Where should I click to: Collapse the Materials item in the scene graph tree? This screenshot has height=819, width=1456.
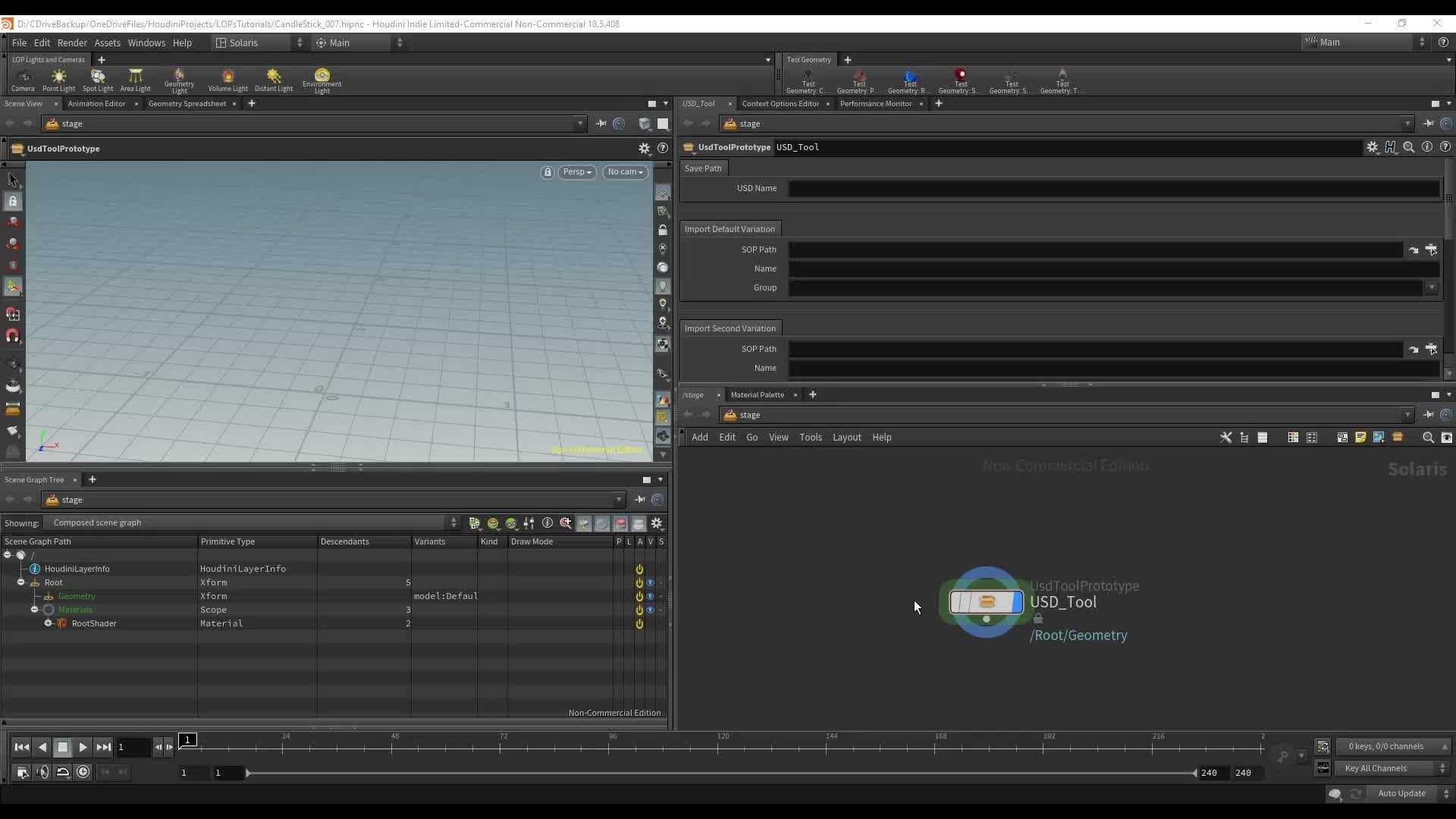click(34, 610)
